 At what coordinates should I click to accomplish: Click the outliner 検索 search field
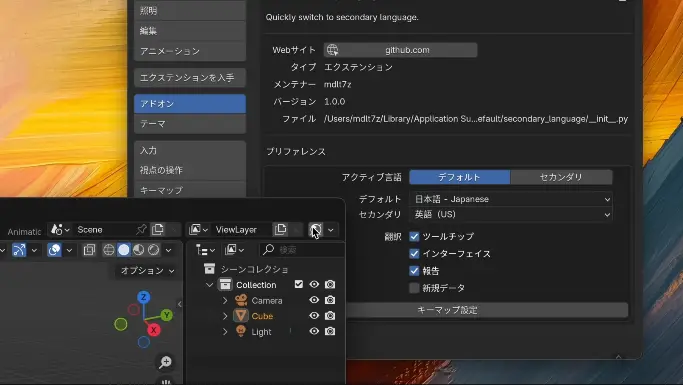[x=303, y=250]
